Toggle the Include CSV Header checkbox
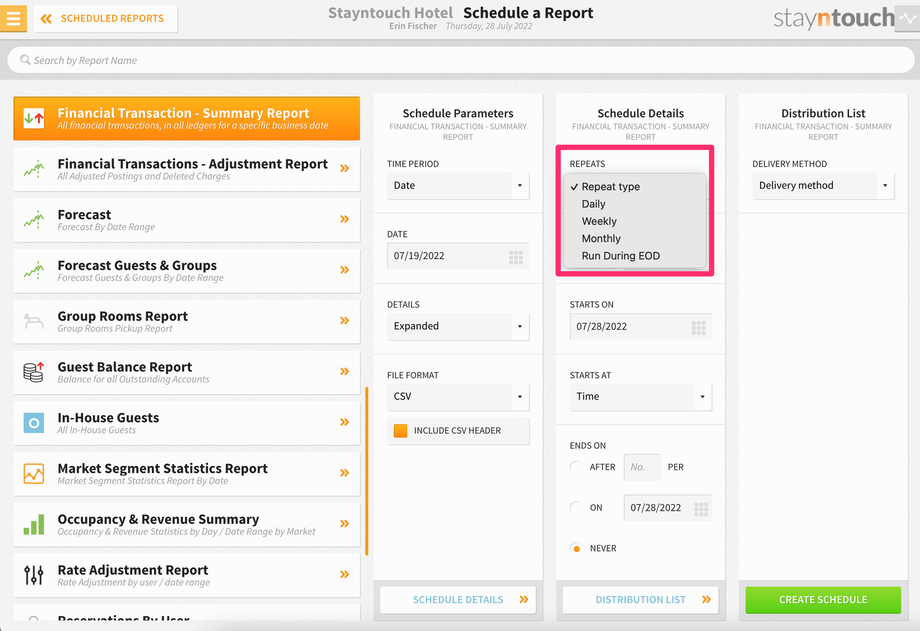This screenshot has height=631, width=920. click(x=400, y=431)
